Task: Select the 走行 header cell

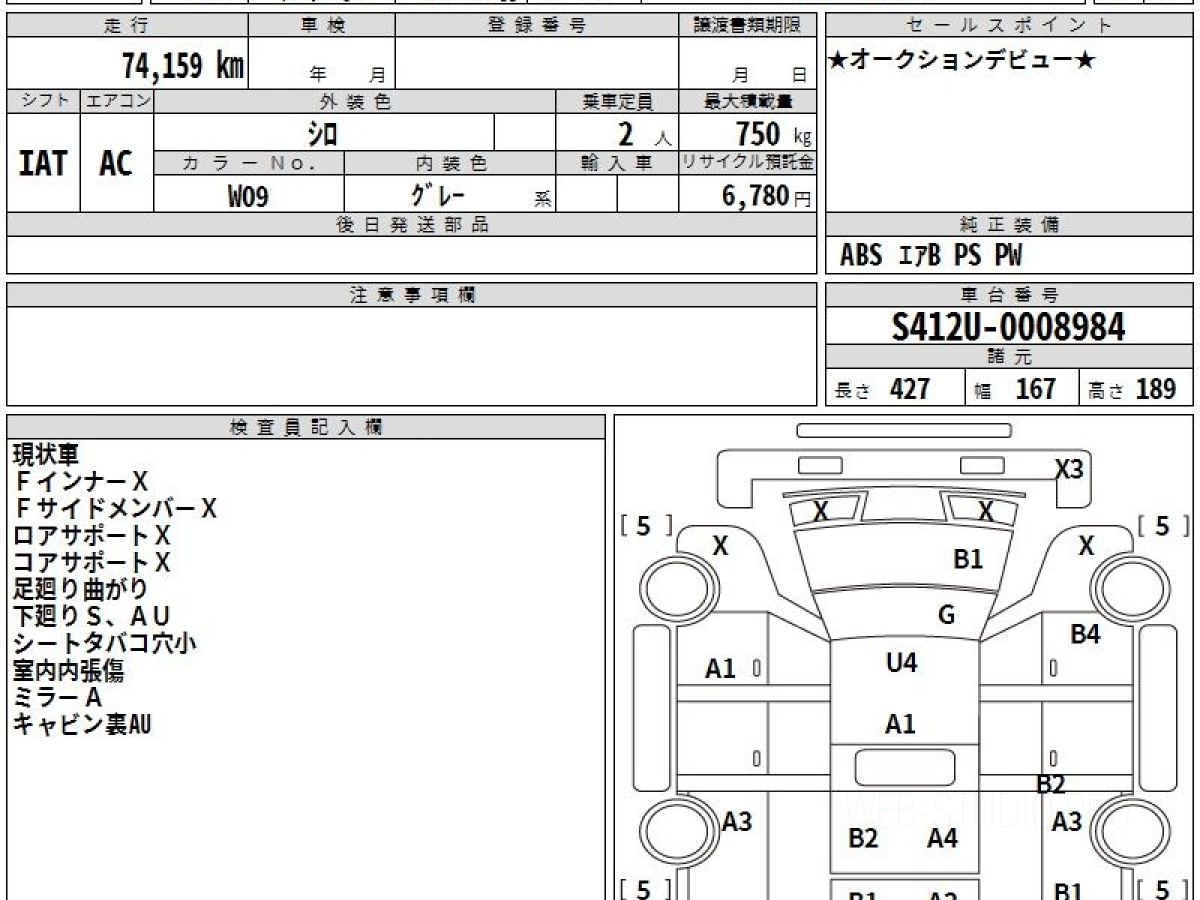Action: tap(126, 25)
